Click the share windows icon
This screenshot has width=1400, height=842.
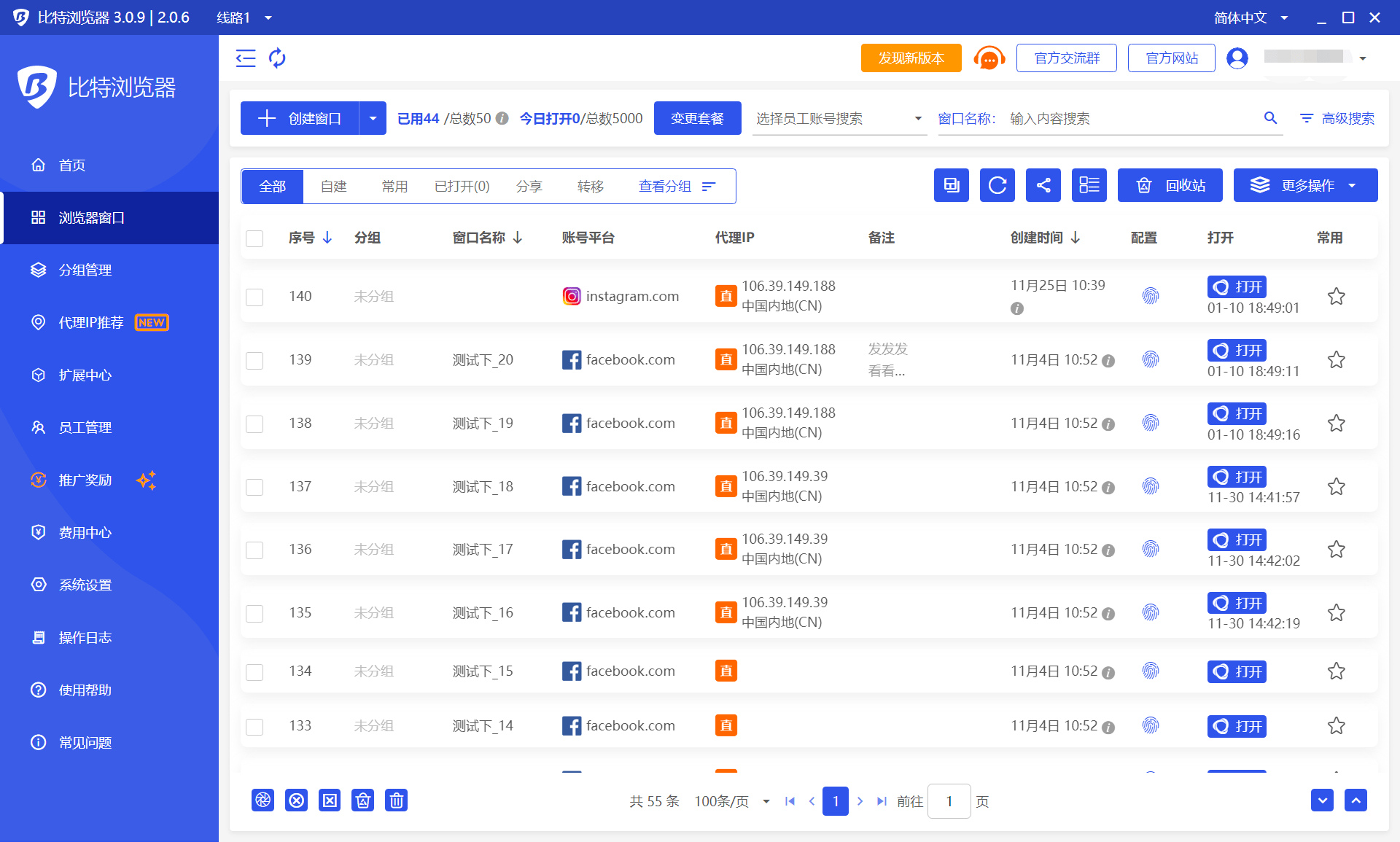1043,185
